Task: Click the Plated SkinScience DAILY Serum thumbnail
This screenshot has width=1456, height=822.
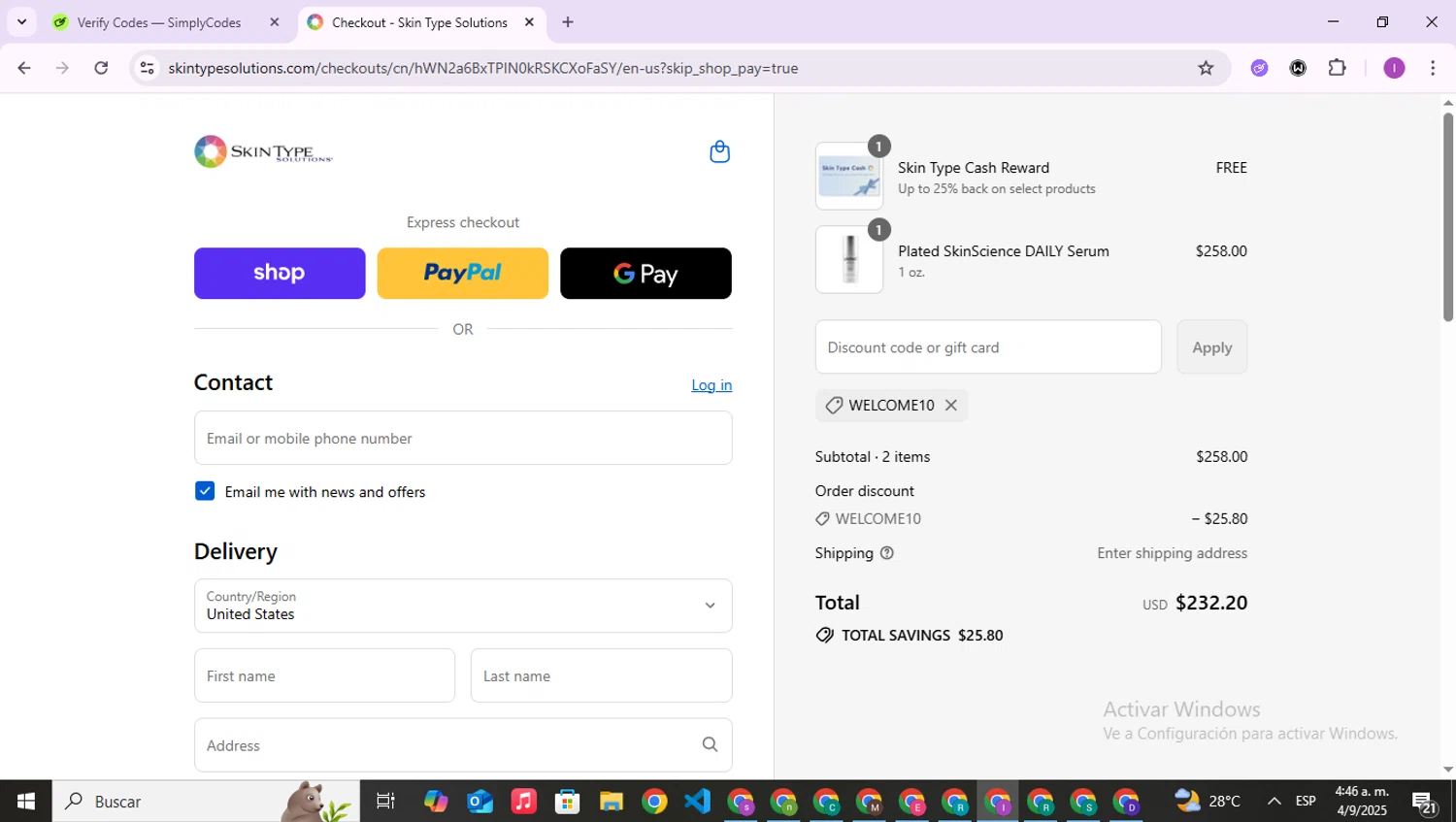Action: 849,259
